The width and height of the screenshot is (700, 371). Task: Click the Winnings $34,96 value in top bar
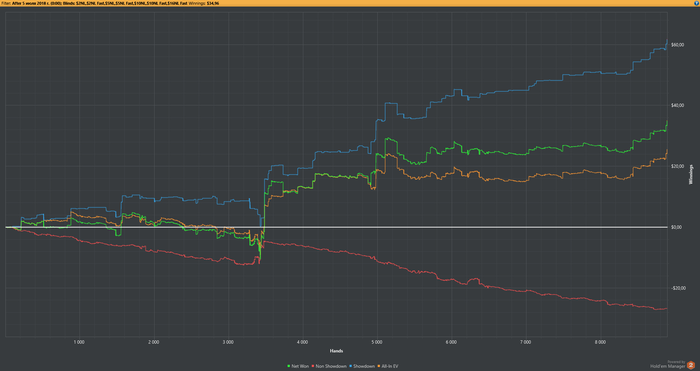tap(204, 3)
